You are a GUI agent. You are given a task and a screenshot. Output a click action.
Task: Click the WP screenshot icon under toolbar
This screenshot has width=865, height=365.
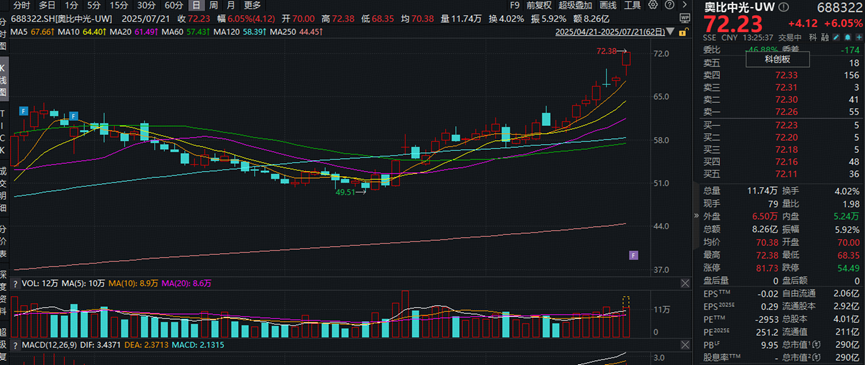(685, 18)
